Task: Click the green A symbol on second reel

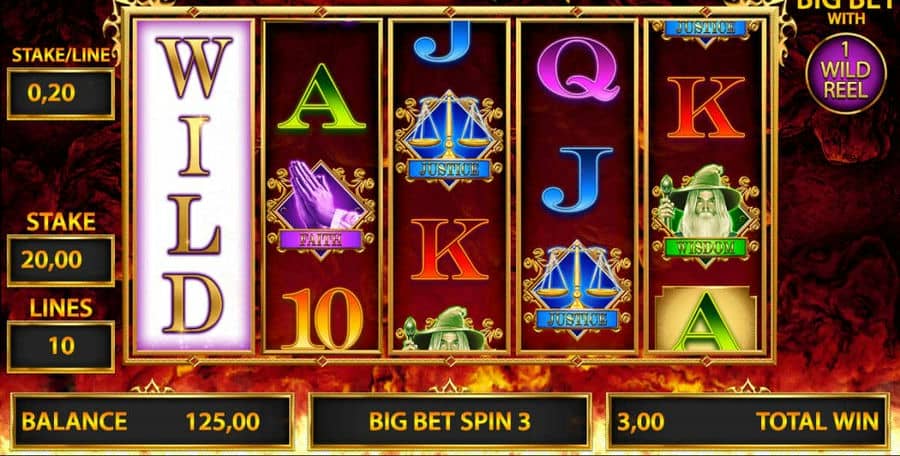Action: (x=321, y=99)
